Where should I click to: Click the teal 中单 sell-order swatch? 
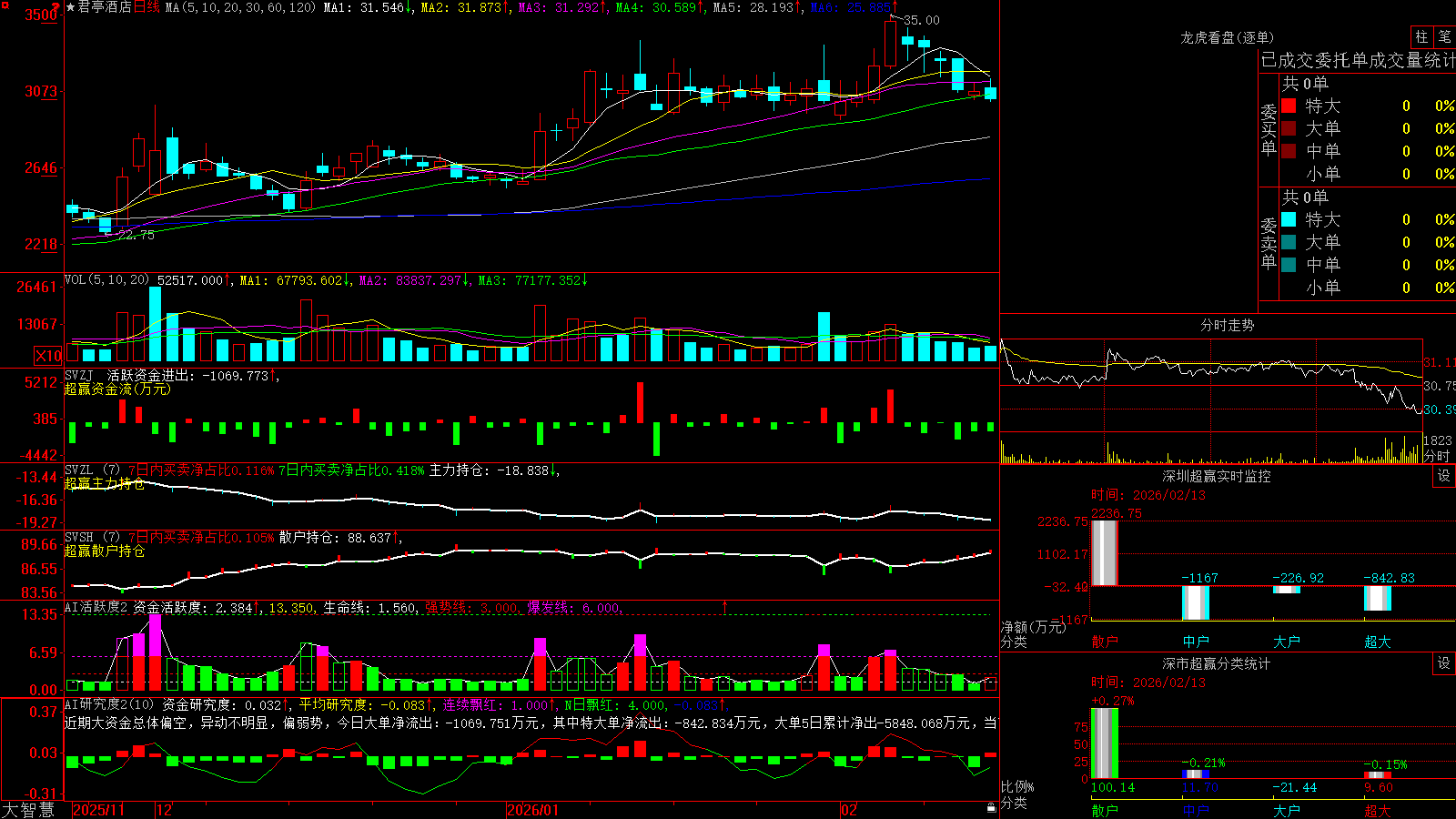pos(1289,265)
